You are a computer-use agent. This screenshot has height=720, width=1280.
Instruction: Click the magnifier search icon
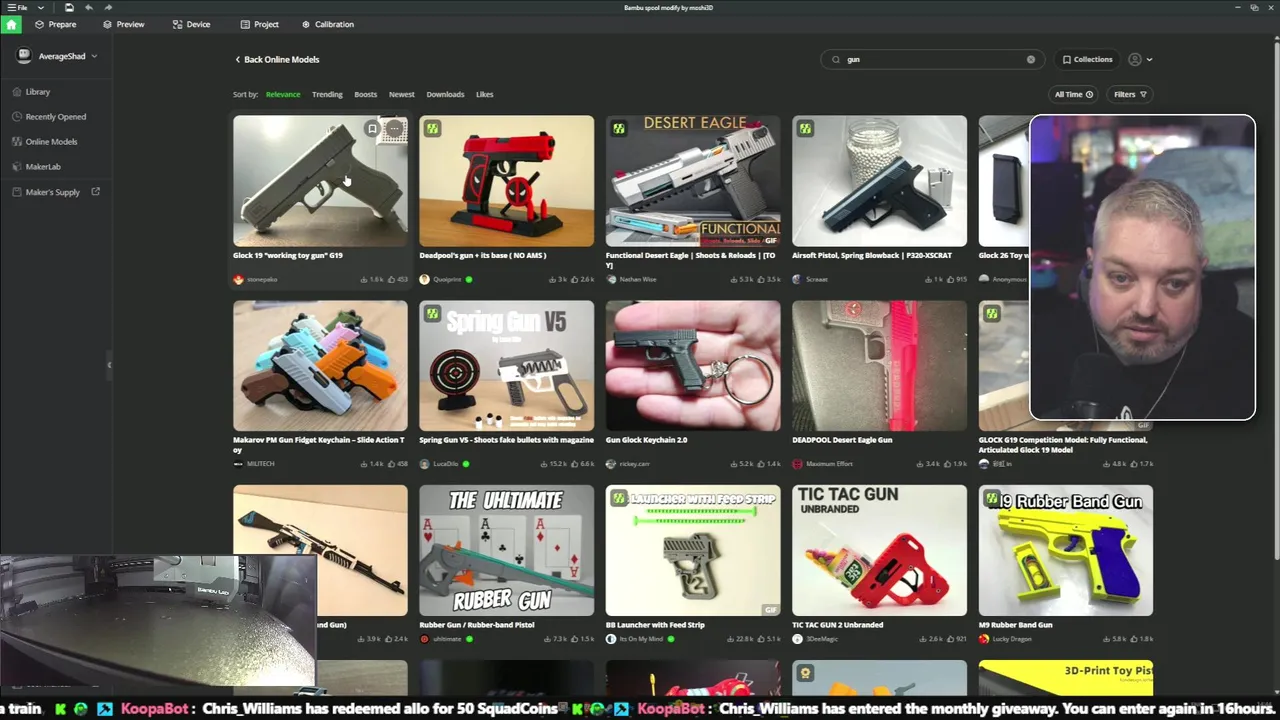(836, 59)
